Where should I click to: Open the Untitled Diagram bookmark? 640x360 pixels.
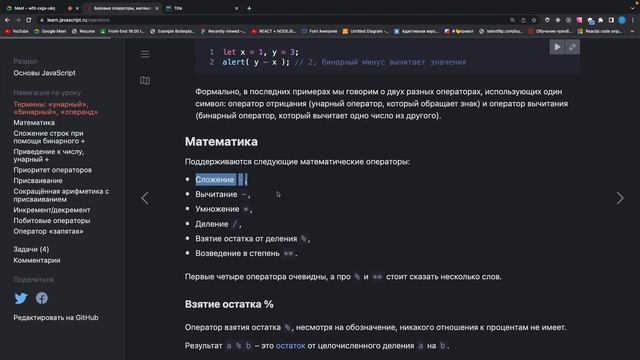[x=365, y=31]
